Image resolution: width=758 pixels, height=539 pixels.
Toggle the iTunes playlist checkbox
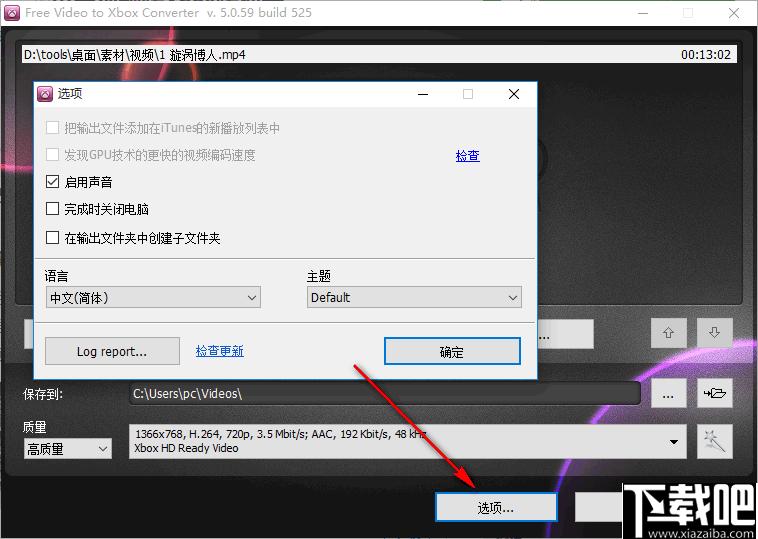click(52, 128)
